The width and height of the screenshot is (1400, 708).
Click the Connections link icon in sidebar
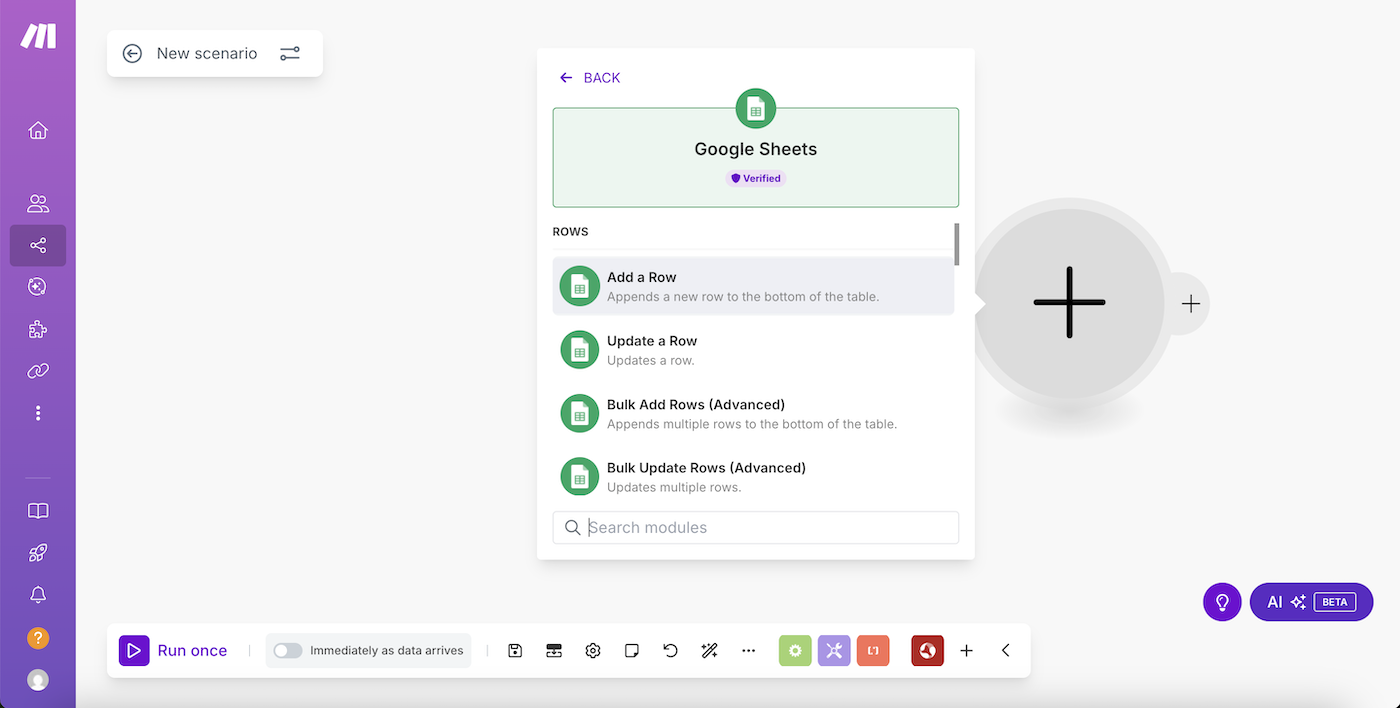pos(38,371)
